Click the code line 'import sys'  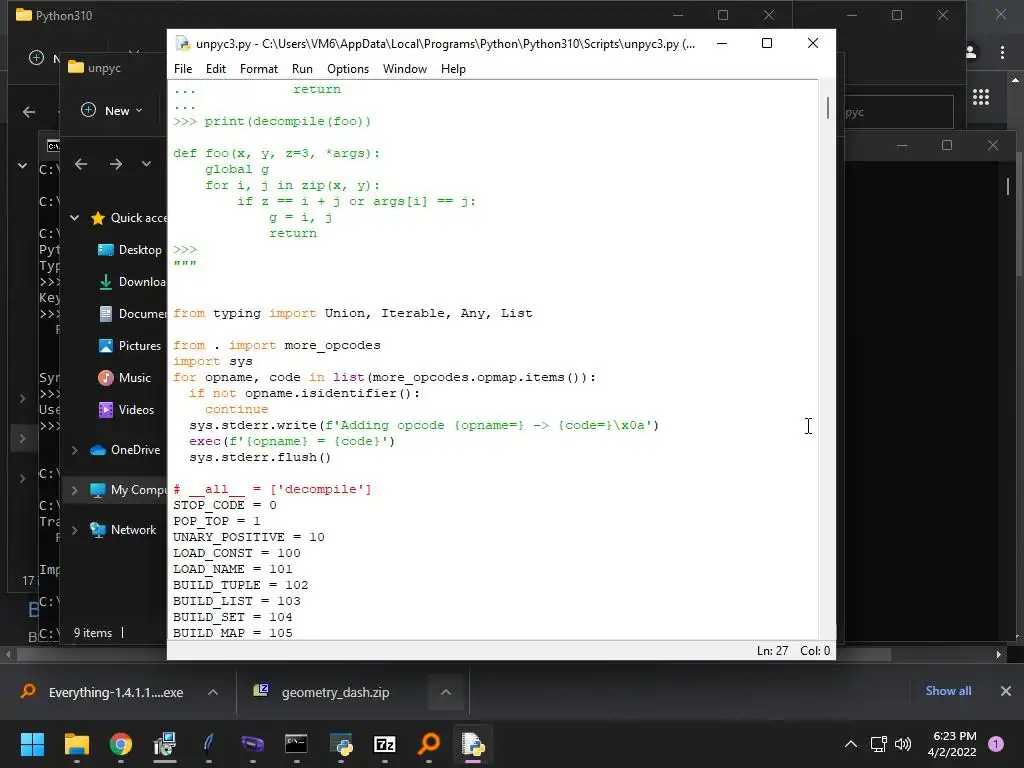pyautogui.click(x=213, y=361)
